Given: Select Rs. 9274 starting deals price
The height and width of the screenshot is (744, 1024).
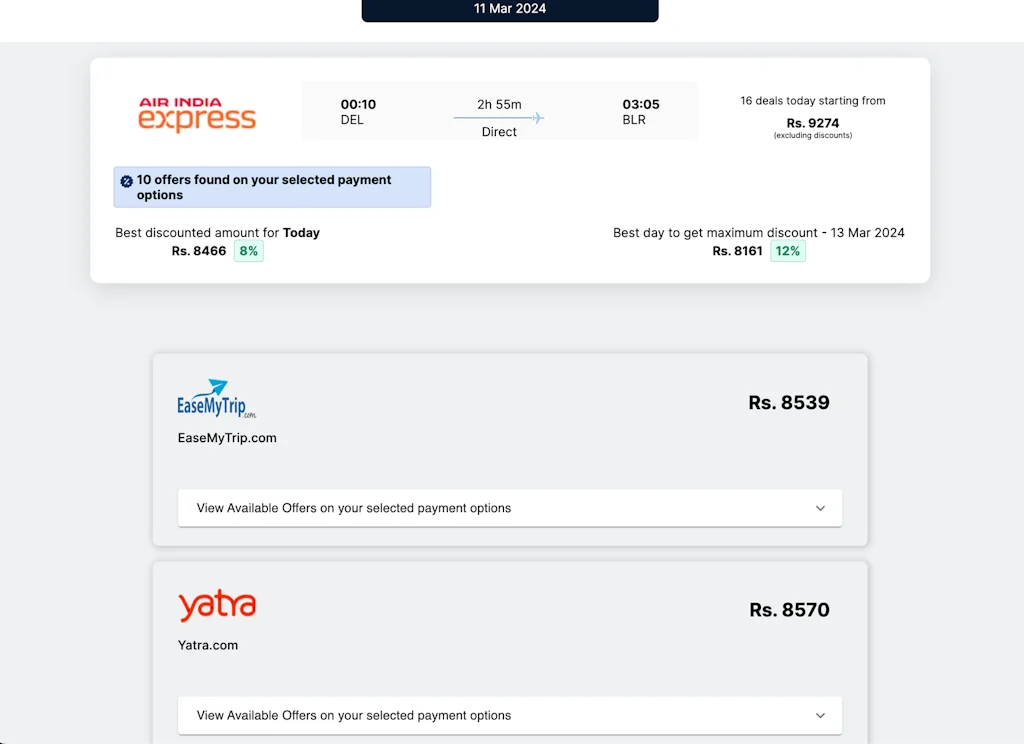Looking at the screenshot, I should coord(812,123).
